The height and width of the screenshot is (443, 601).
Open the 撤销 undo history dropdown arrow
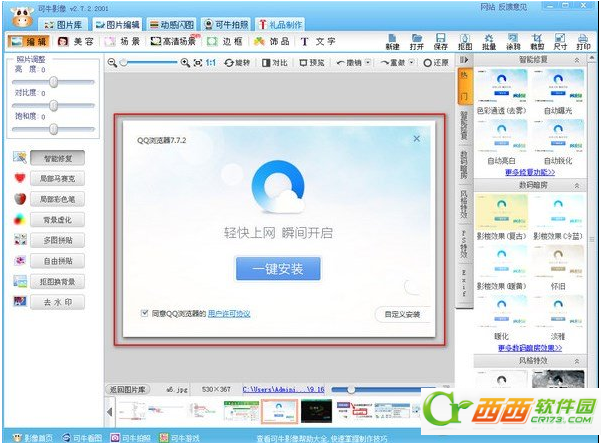tap(368, 62)
